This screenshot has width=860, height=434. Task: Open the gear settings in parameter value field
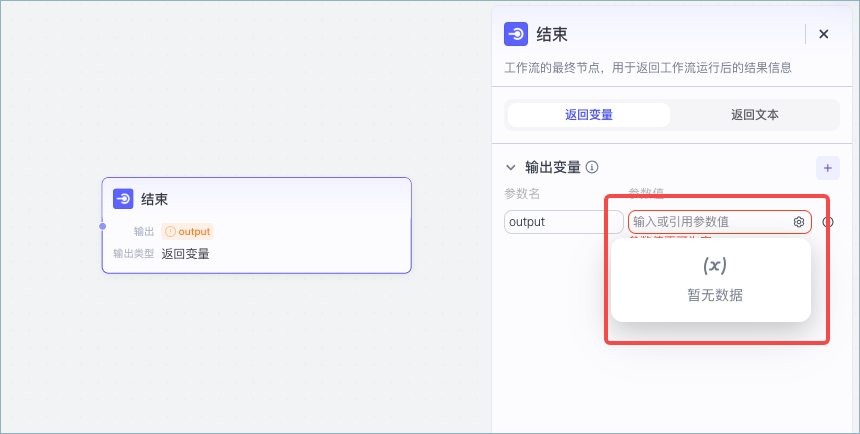pos(799,222)
